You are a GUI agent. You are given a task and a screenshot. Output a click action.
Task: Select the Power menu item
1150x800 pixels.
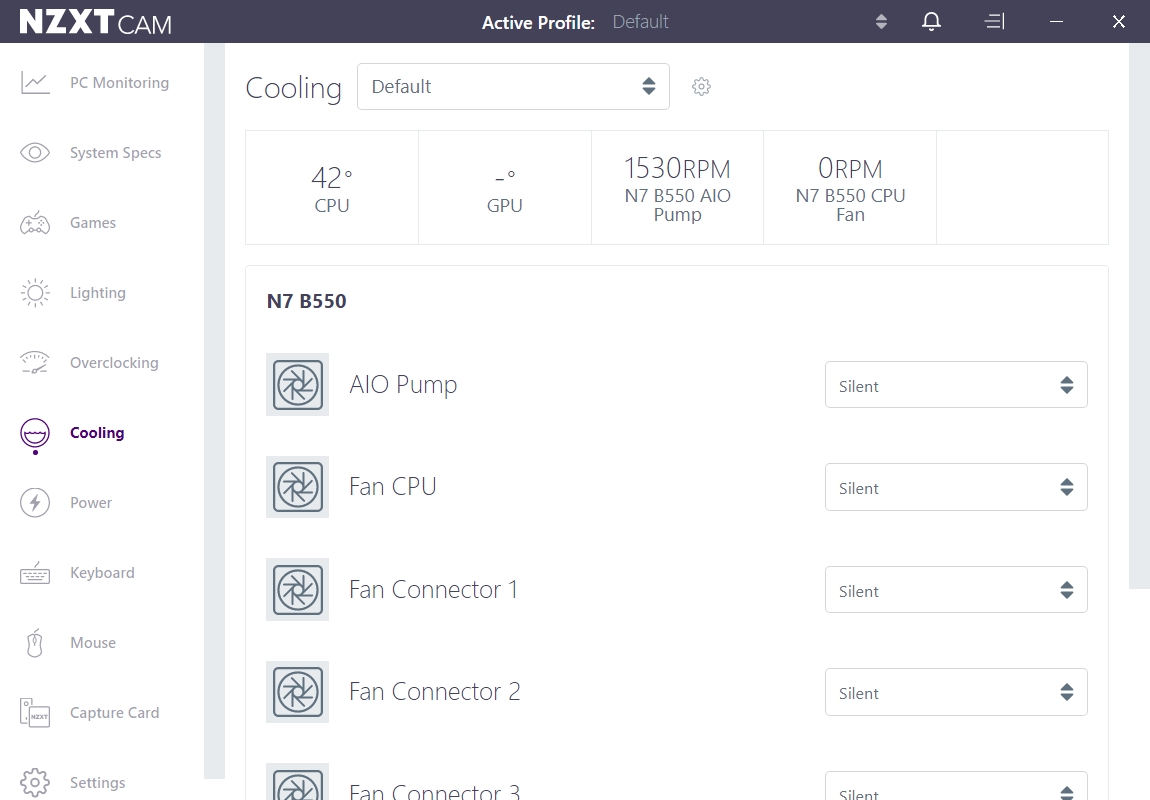91,503
